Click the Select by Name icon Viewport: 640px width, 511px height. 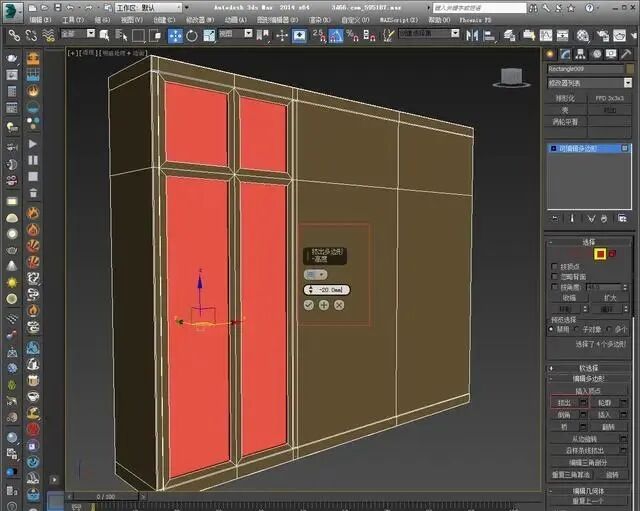tap(121, 36)
